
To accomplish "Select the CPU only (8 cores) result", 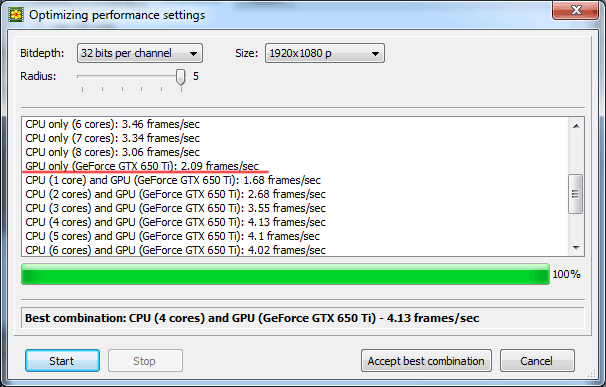I will [x=112, y=152].
